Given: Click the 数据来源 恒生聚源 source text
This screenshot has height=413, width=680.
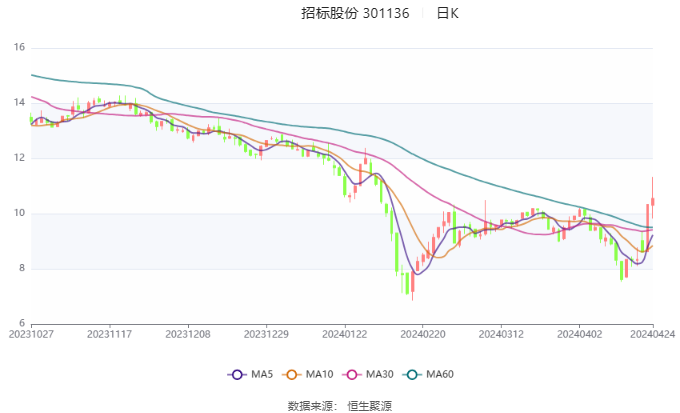Looking at the screenshot, I should click(x=340, y=405).
